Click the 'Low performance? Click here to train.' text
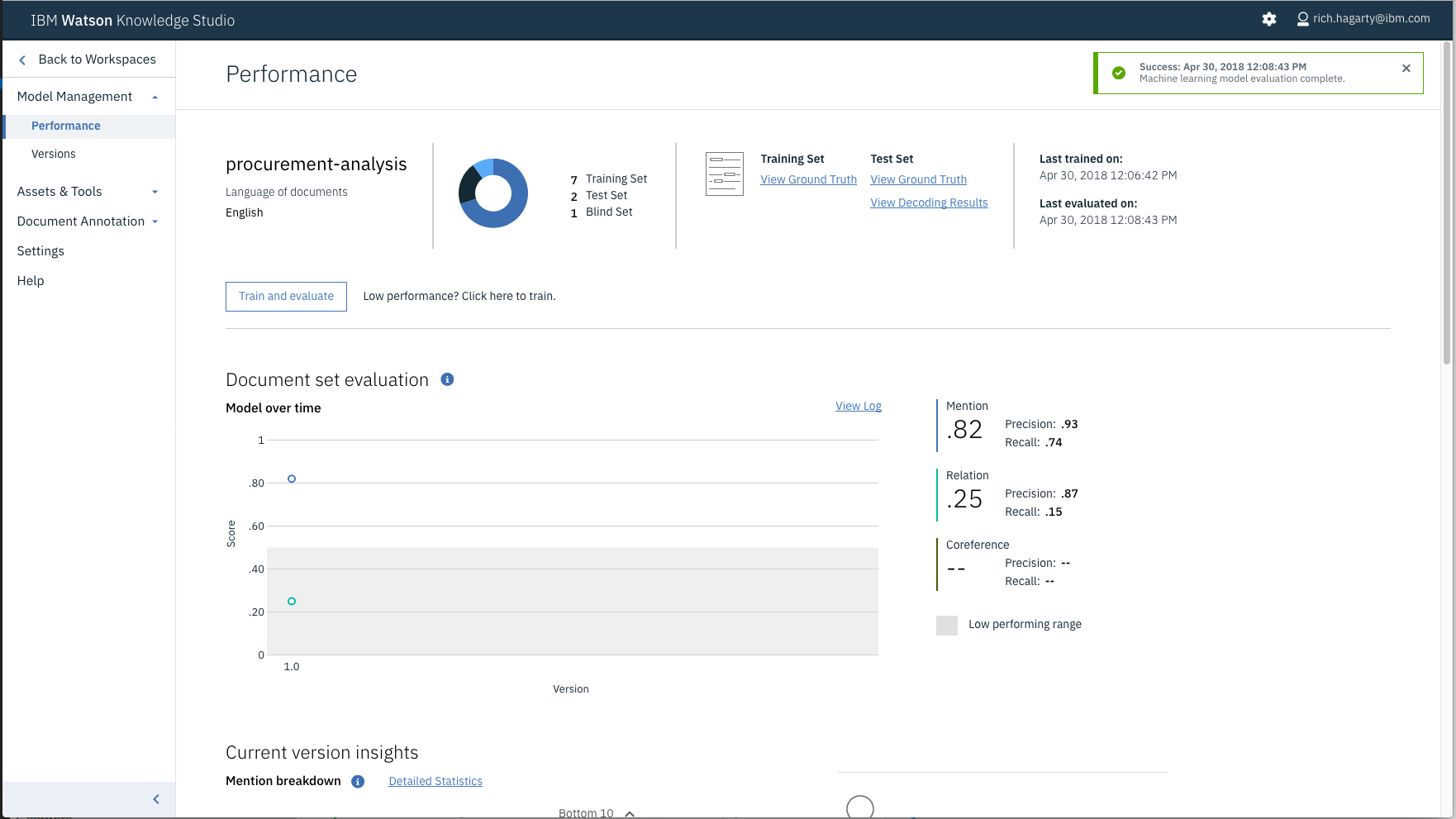This screenshot has height=819, width=1456. click(459, 296)
